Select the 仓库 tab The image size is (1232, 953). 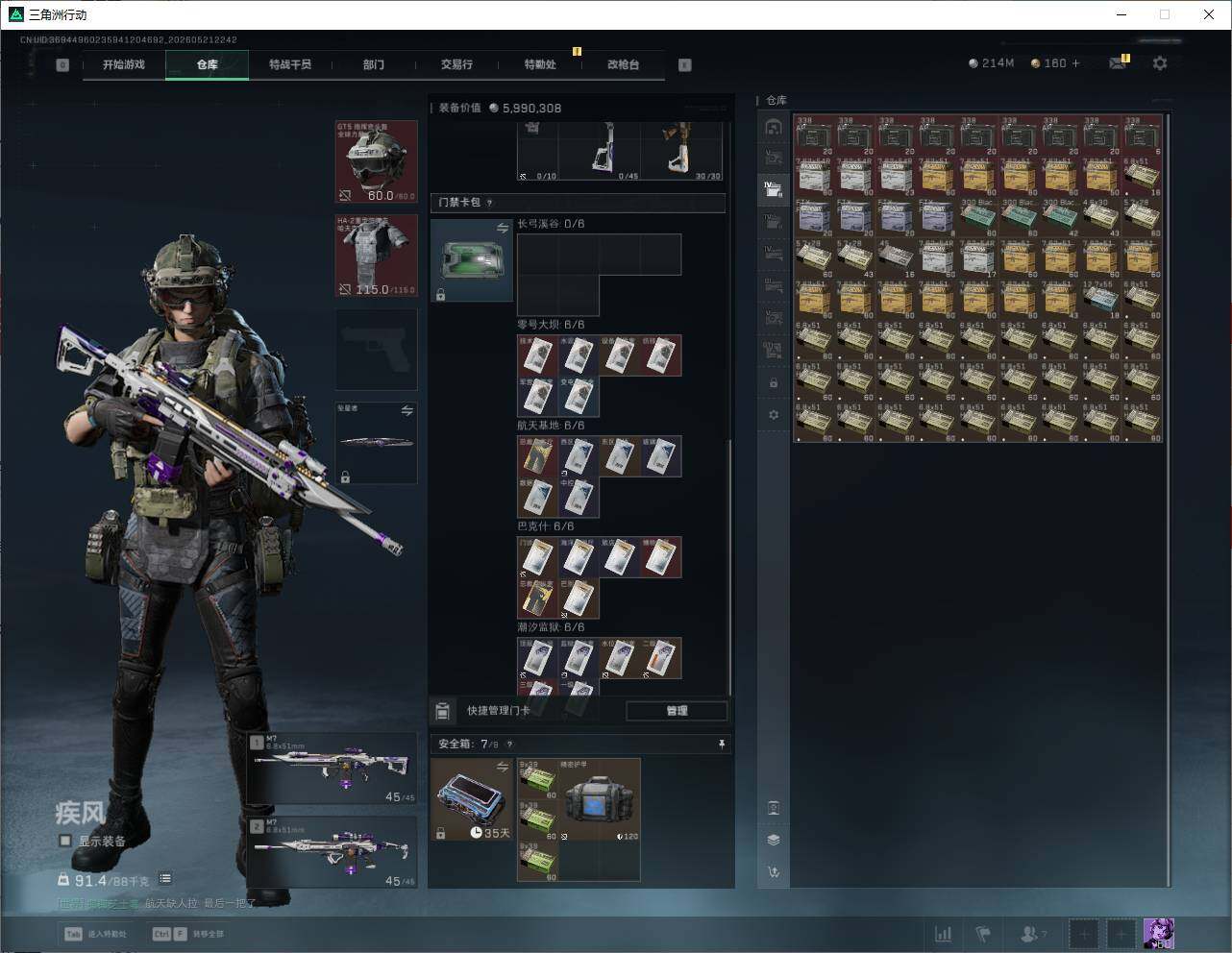[x=208, y=64]
